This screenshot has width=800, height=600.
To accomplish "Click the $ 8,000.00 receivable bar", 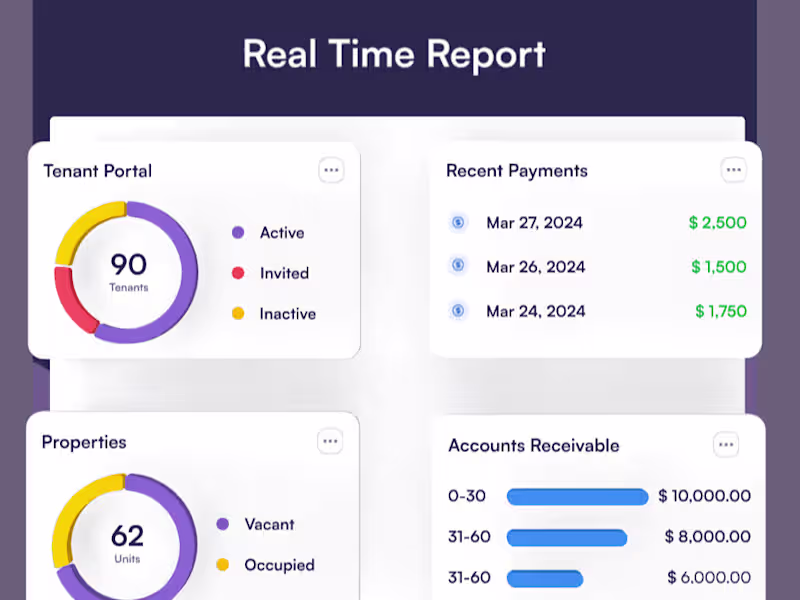I will click(567, 537).
